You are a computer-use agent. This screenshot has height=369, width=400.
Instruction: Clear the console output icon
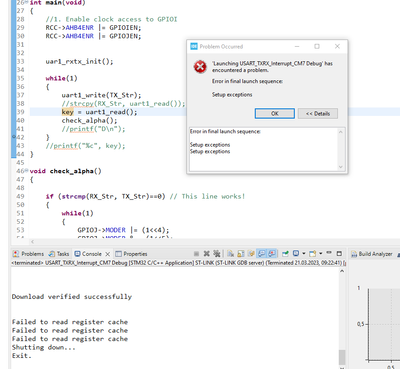pos(230,254)
